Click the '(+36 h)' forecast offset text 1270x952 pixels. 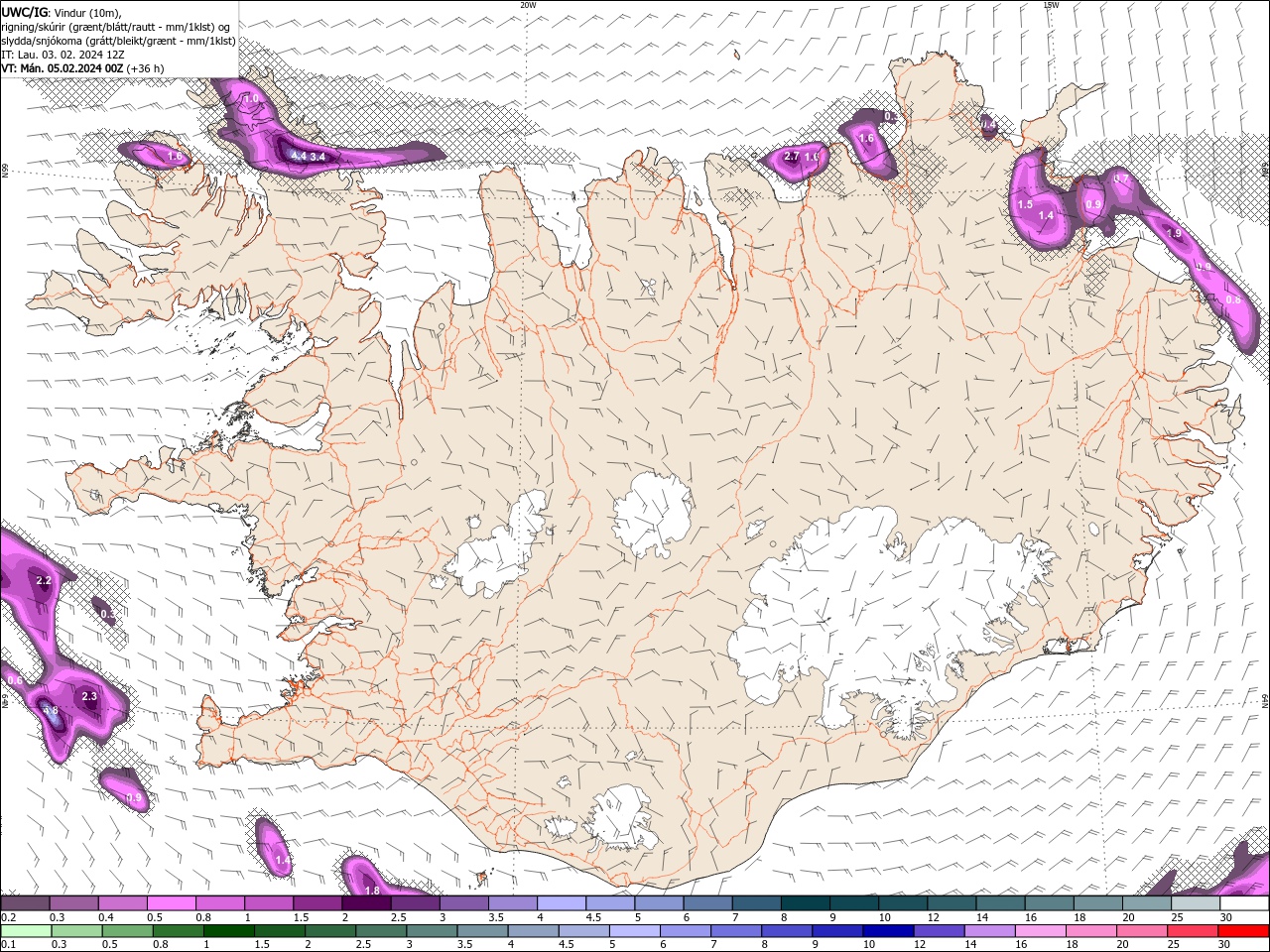(146, 68)
